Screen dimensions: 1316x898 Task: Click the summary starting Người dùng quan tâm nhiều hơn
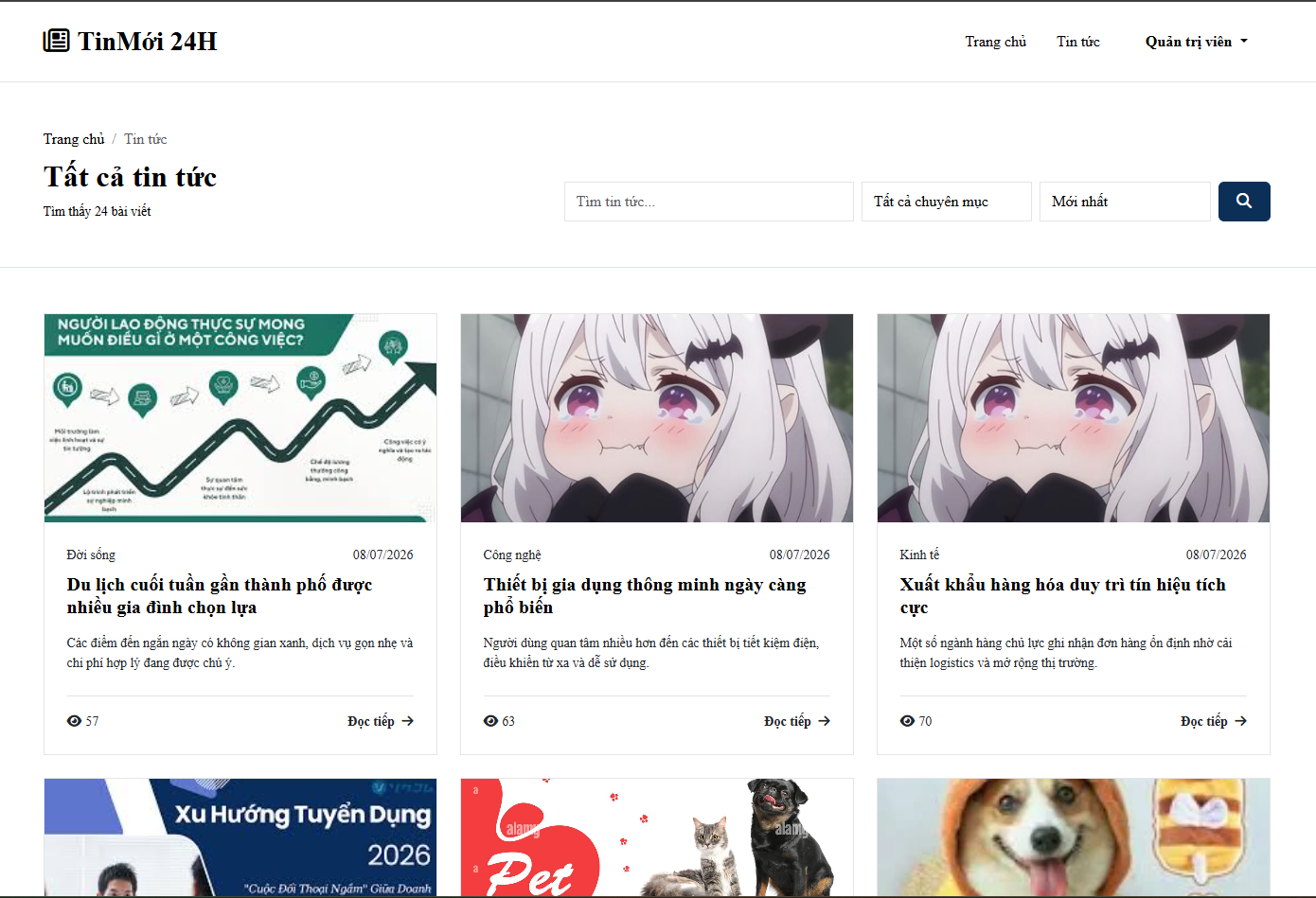tap(651, 653)
